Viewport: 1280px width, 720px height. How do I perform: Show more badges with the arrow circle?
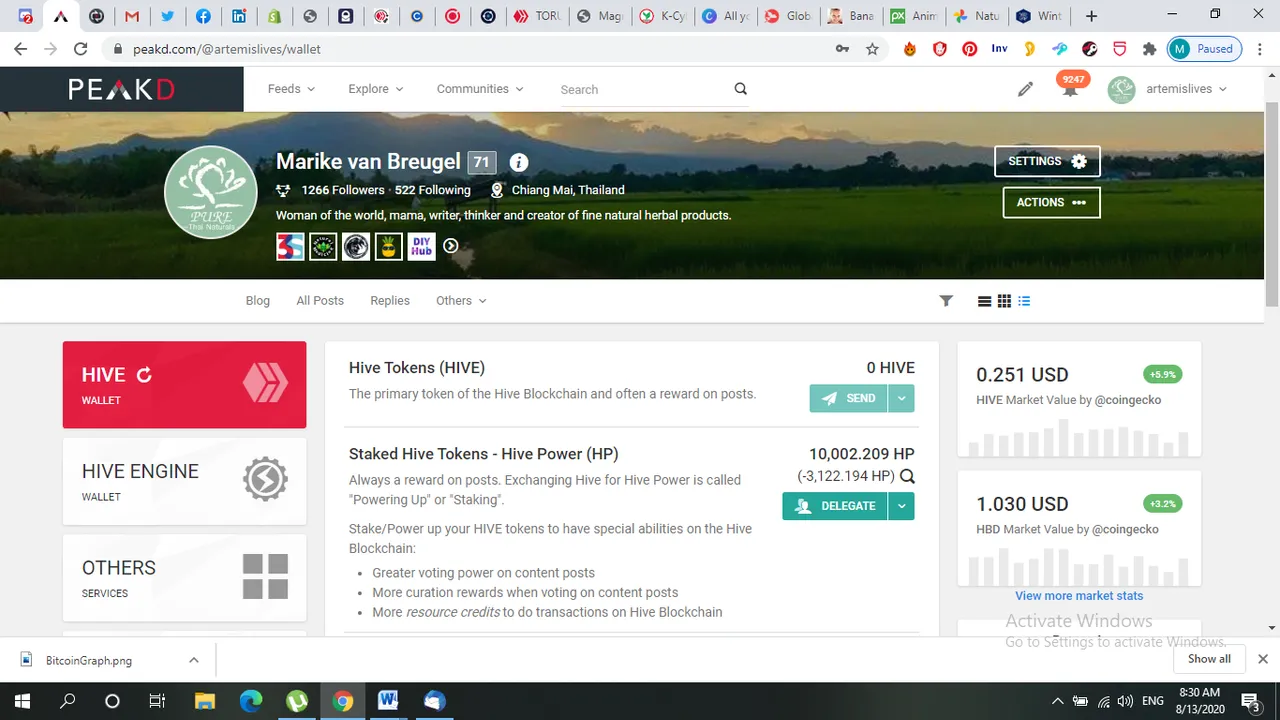pos(451,246)
